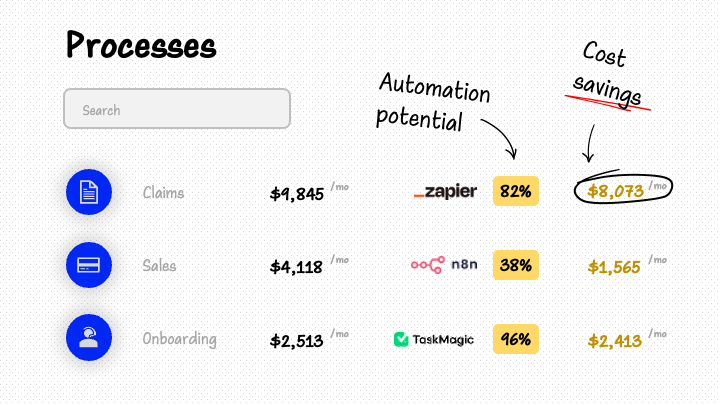Click the Sales credit card icon

tap(89, 265)
